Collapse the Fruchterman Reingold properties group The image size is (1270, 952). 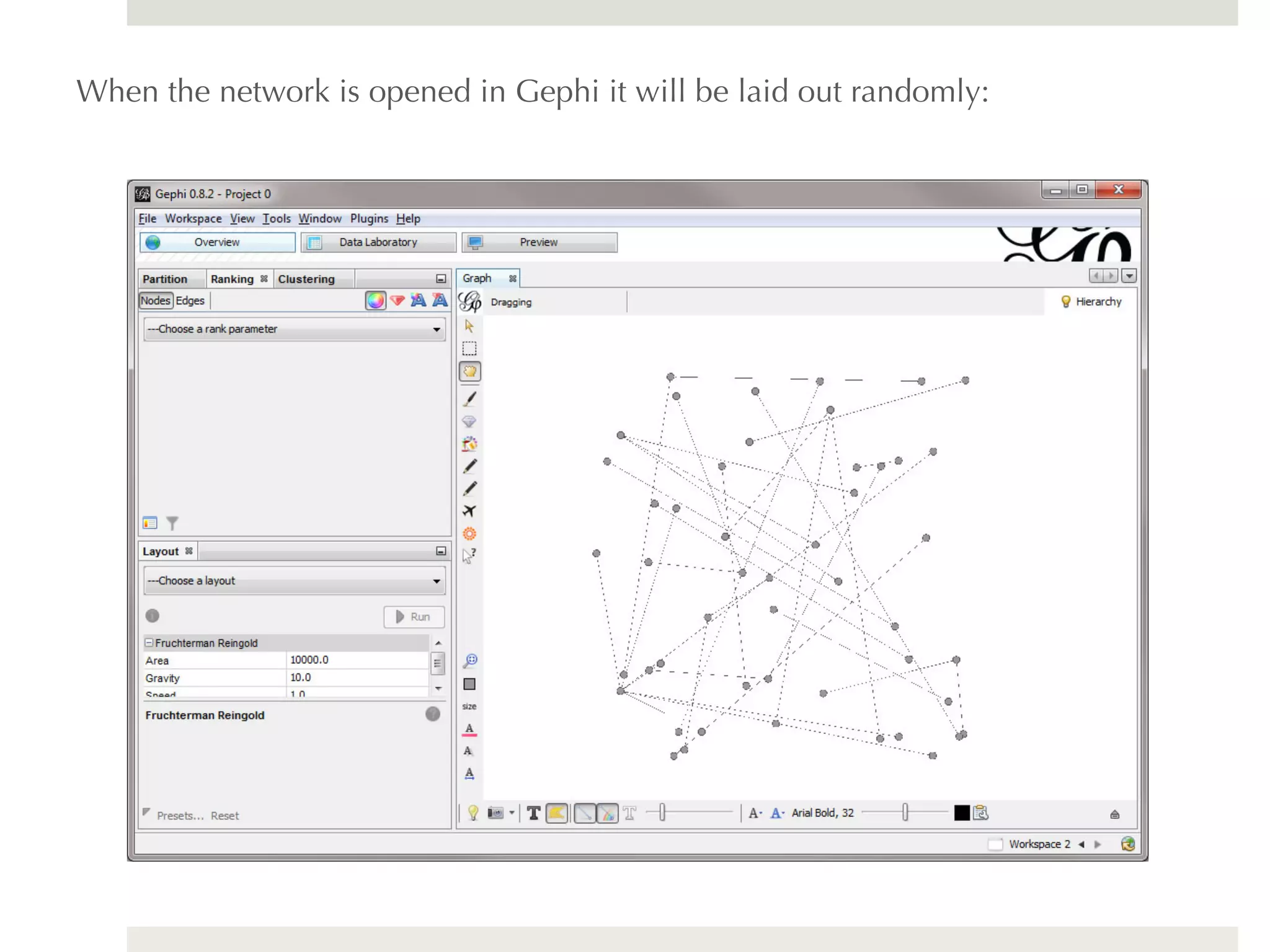(x=149, y=642)
